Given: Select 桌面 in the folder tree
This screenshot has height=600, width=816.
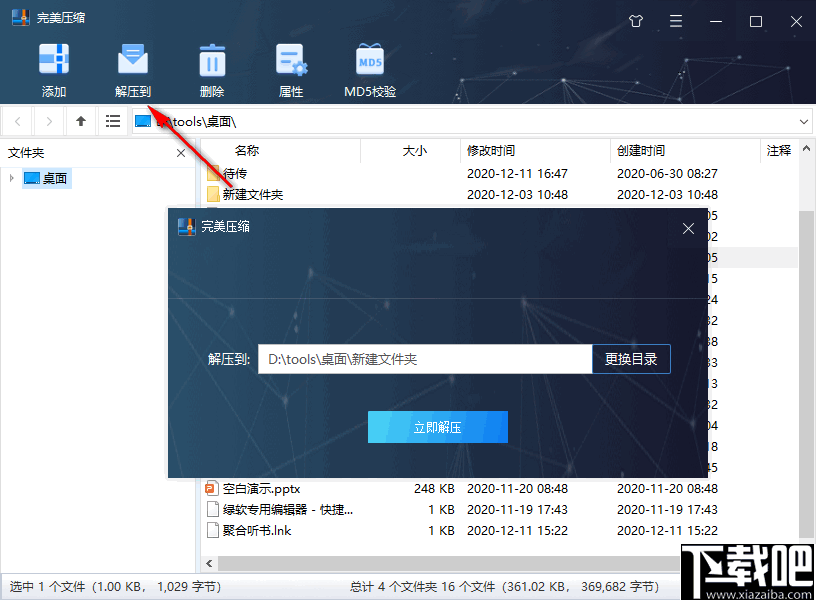Looking at the screenshot, I should (x=46, y=178).
